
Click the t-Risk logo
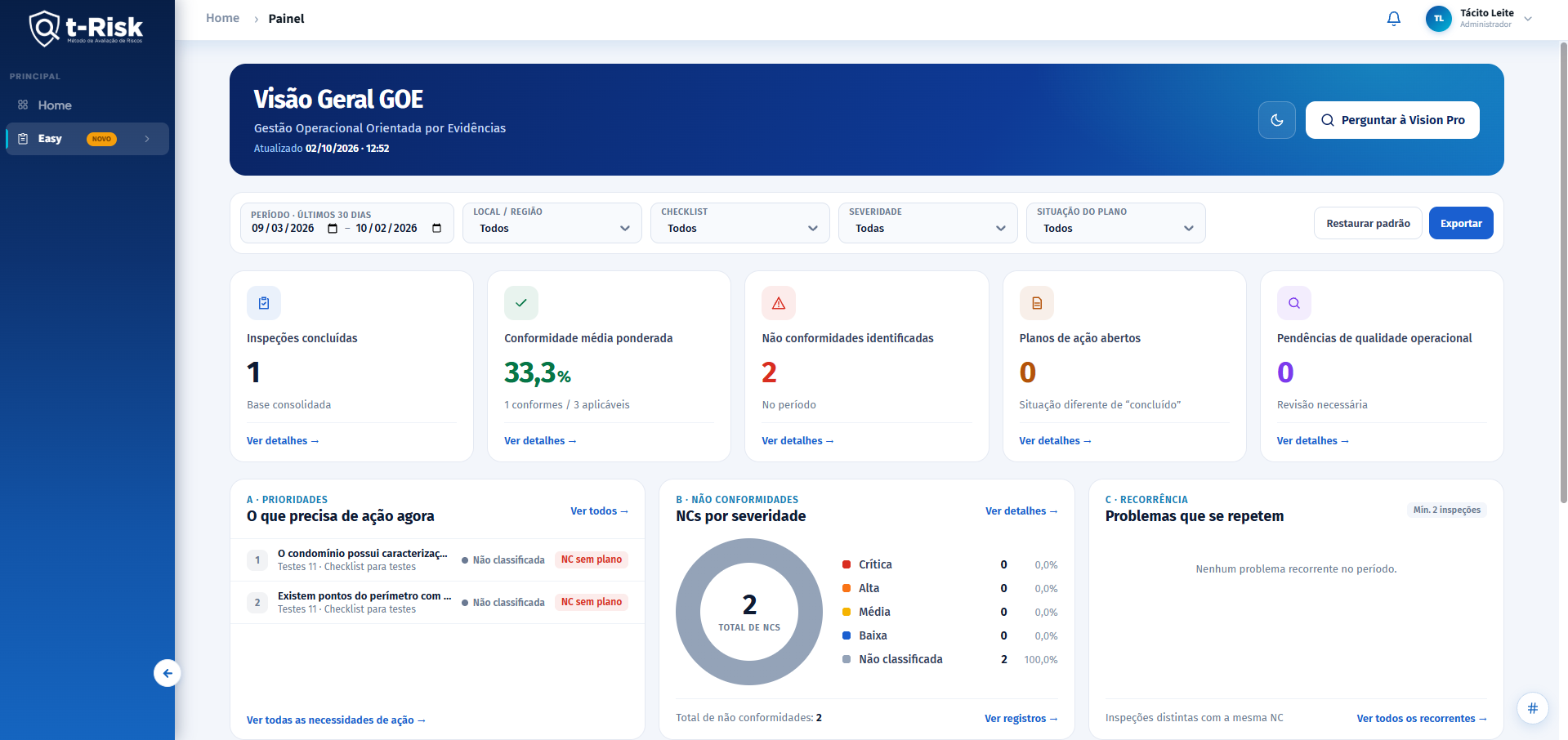[x=86, y=28]
